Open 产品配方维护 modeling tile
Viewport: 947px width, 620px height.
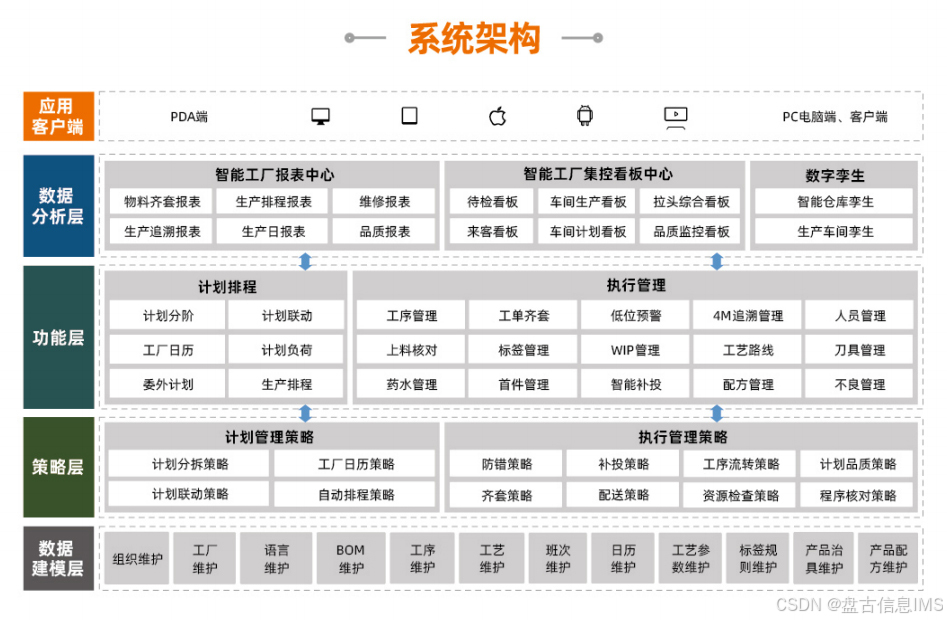888,558
